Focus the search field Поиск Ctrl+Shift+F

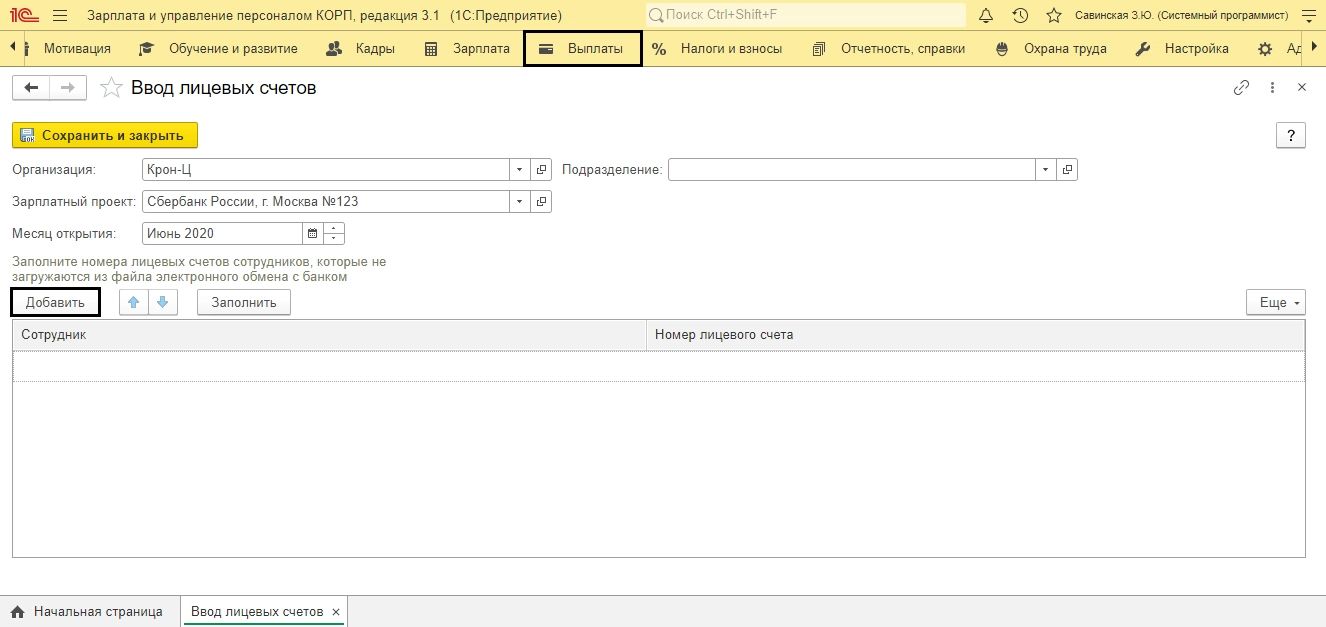pyautogui.click(x=805, y=15)
